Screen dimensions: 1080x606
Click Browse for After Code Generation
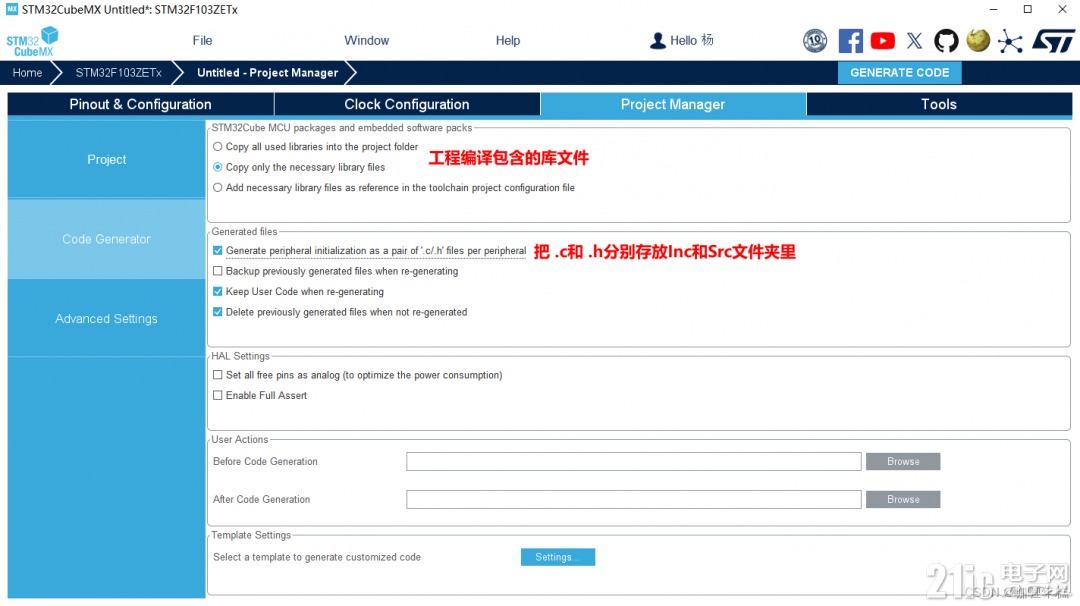[x=903, y=499]
